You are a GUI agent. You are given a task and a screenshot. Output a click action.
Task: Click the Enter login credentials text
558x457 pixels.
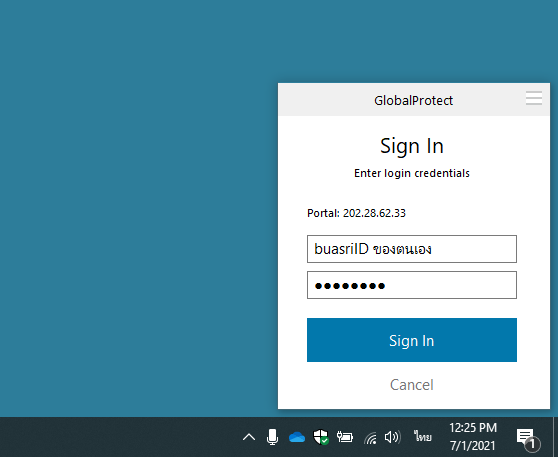click(412, 173)
